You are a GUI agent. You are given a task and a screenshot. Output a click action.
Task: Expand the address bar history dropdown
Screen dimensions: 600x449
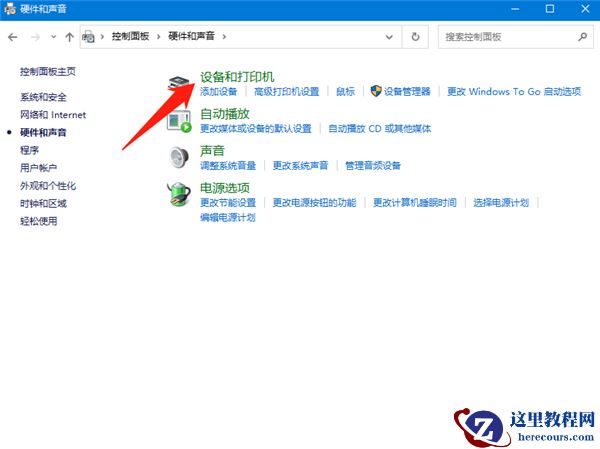[389, 37]
